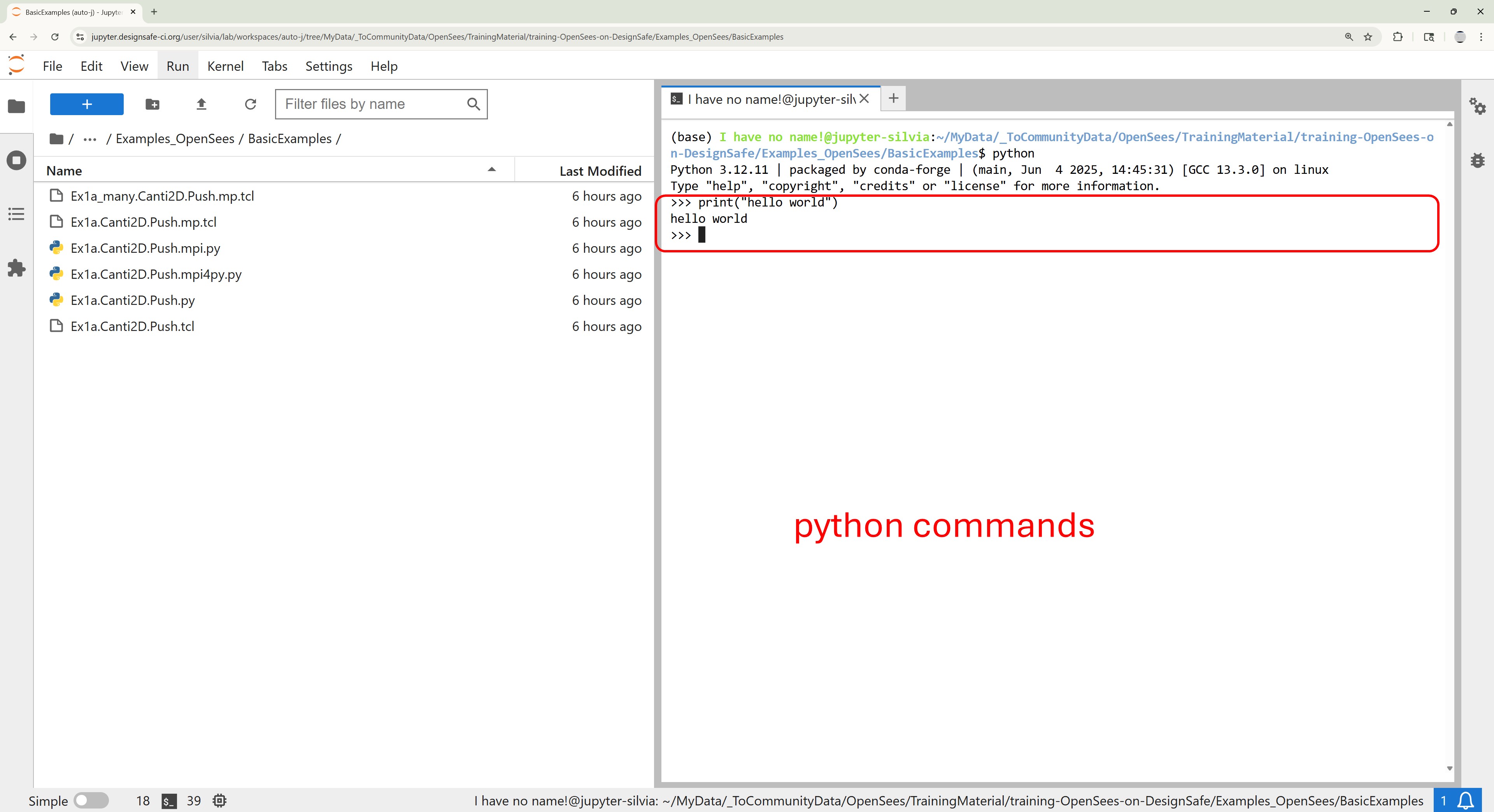Image resolution: width=1494 pixels, height=812 pixels.
Task: Click the Upload Files icon
Action: click(x=201, y=104)
